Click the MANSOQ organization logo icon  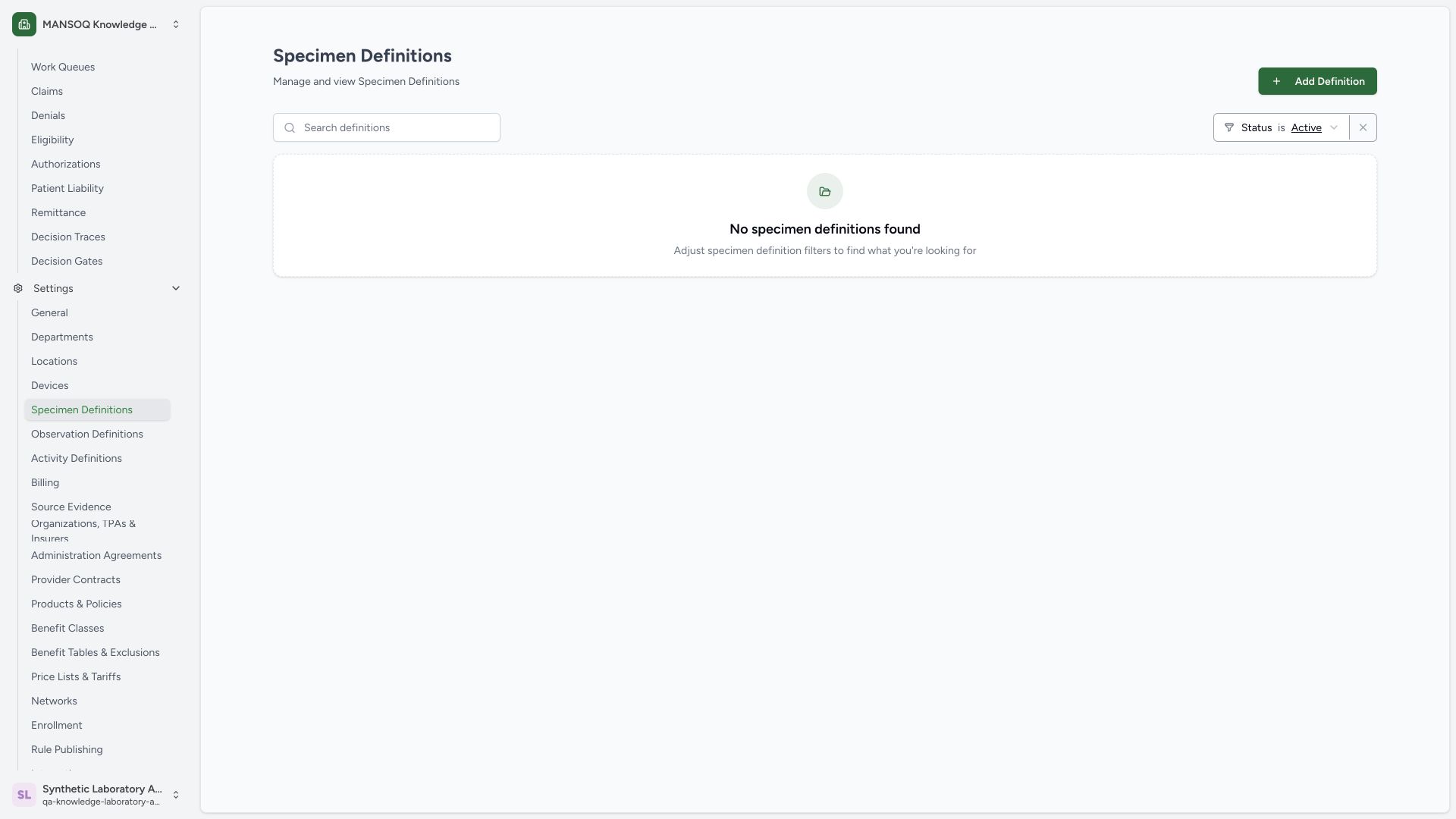pos(24,24)
